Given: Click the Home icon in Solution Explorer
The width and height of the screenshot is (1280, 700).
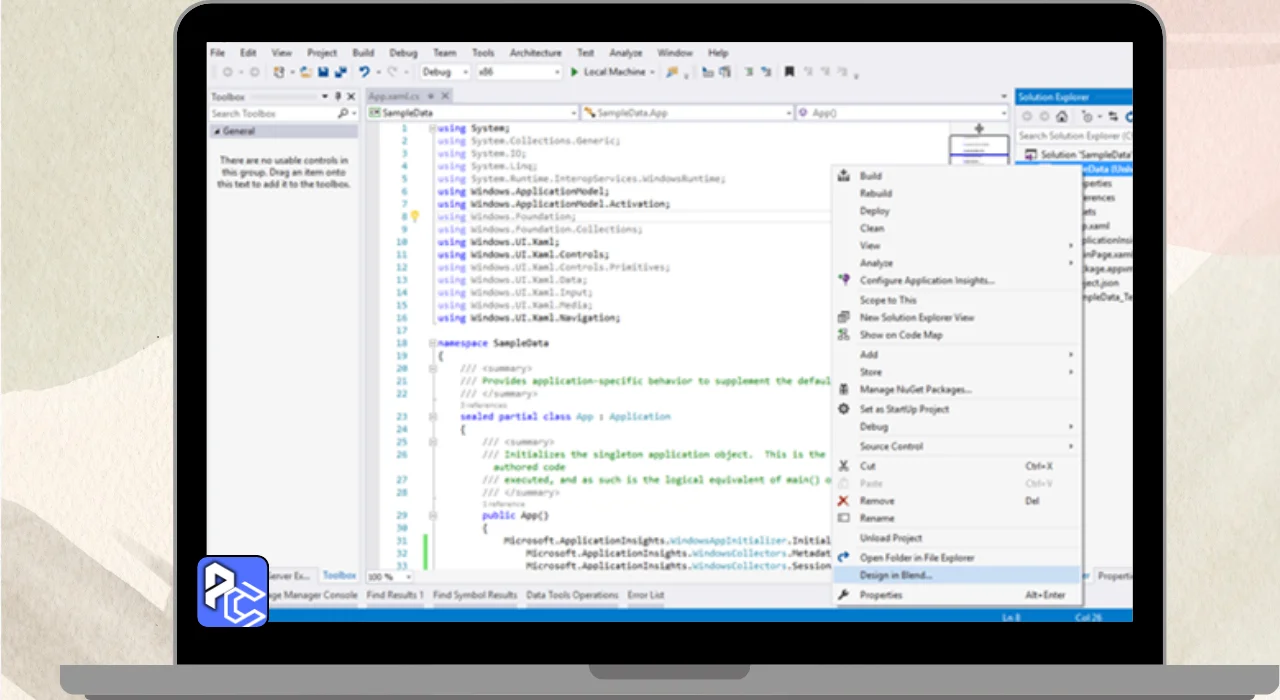Looking at the screenshot, I should [x=1062, y=117].
